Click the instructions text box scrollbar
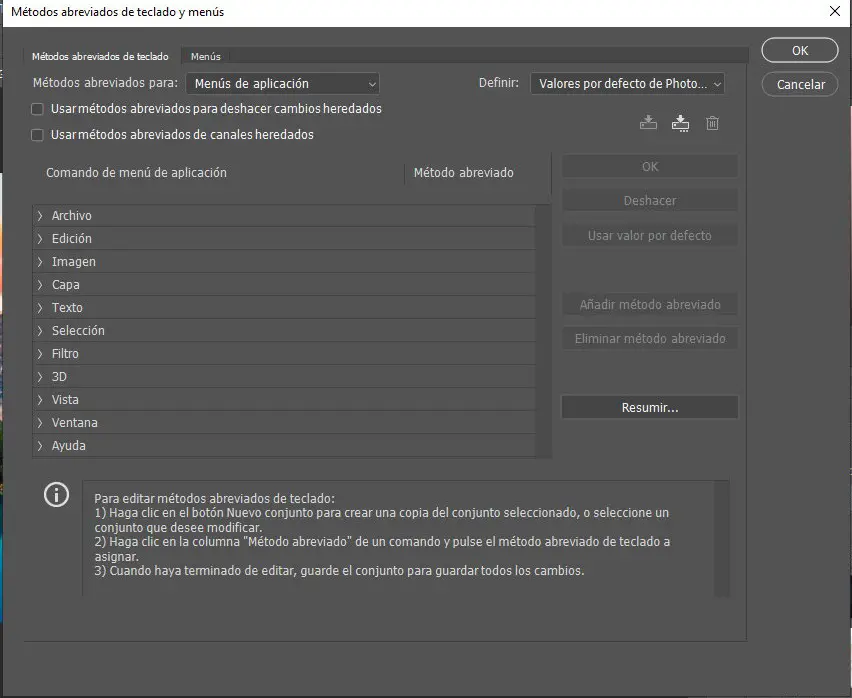Image resolution: width=852 pixels, height=698 pixels. coord(721,538)
